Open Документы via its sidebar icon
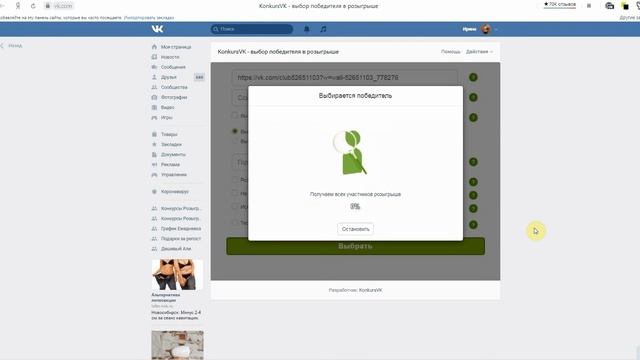This screenshot has height=360, width=640. 154,155
